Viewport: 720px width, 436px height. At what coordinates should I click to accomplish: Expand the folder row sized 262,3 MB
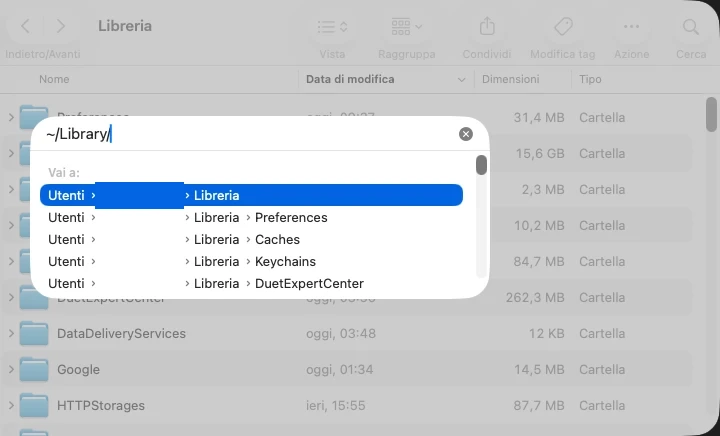pyautogui.click(x=11, y=297)
